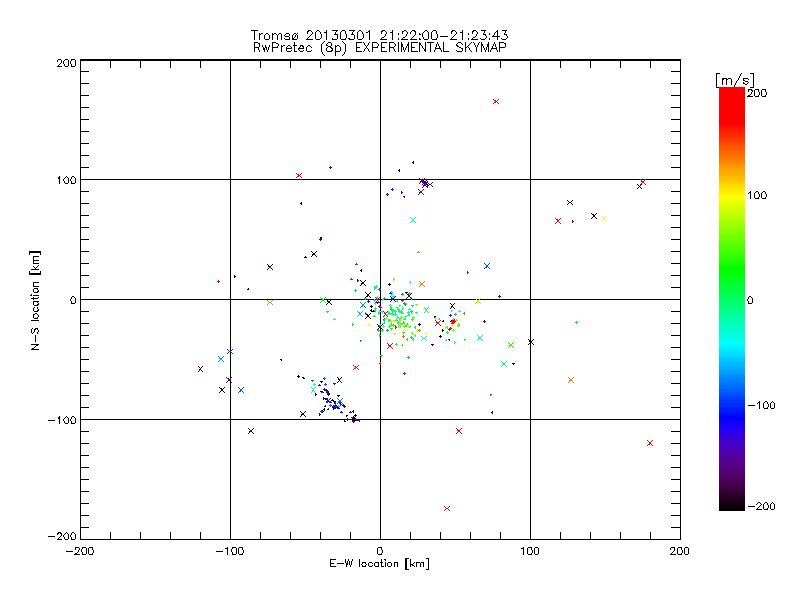
Task: Click the E-W axis tick label '200'
Action: pos(680,551)
